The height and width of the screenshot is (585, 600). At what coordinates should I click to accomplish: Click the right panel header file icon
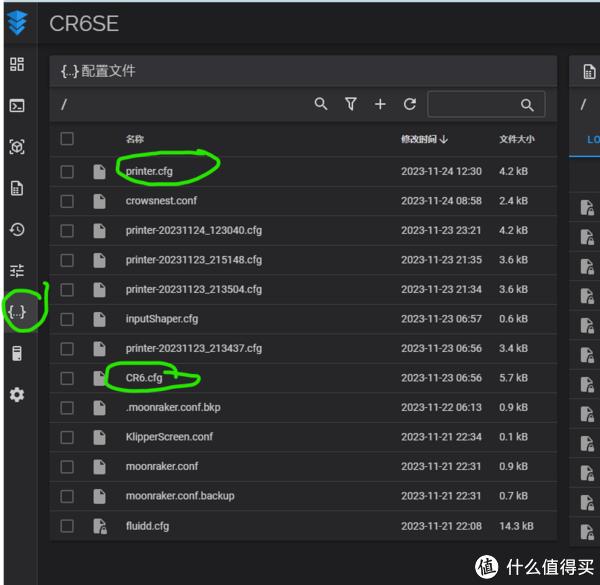click(x=589, y=72)
